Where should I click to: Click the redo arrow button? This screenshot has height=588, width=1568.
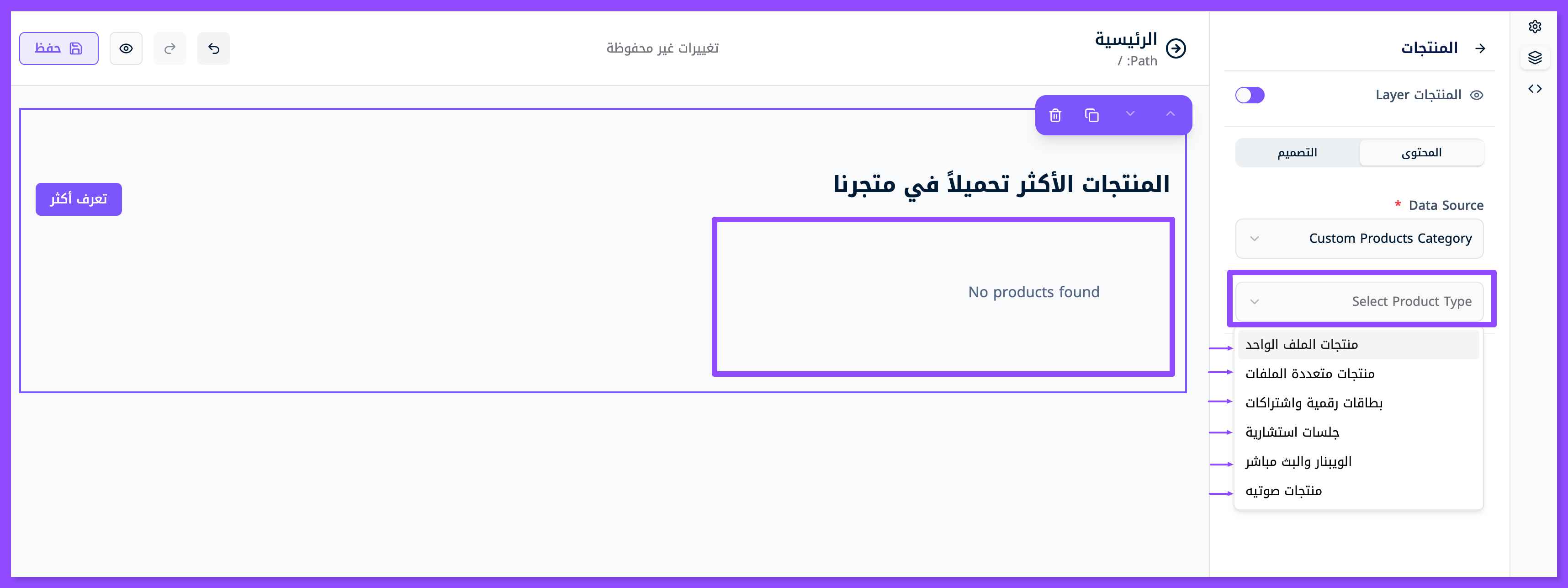[x=170, y=49]
